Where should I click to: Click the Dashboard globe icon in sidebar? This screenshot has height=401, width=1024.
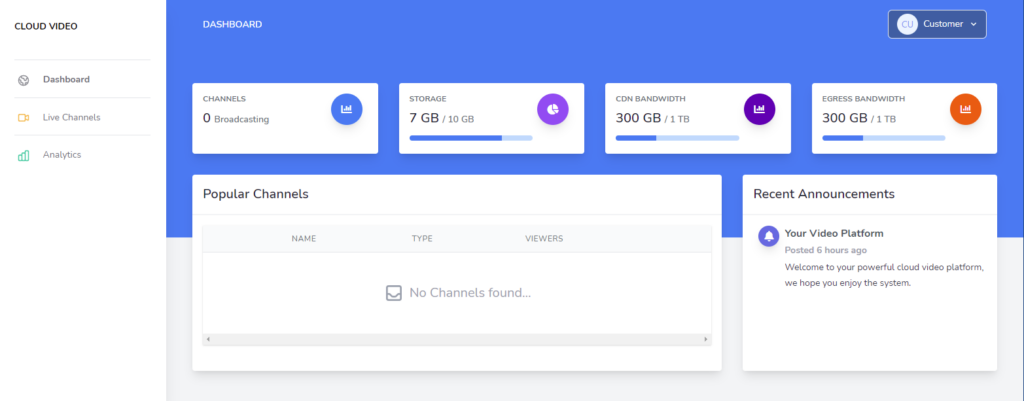(x=24, y=80)
